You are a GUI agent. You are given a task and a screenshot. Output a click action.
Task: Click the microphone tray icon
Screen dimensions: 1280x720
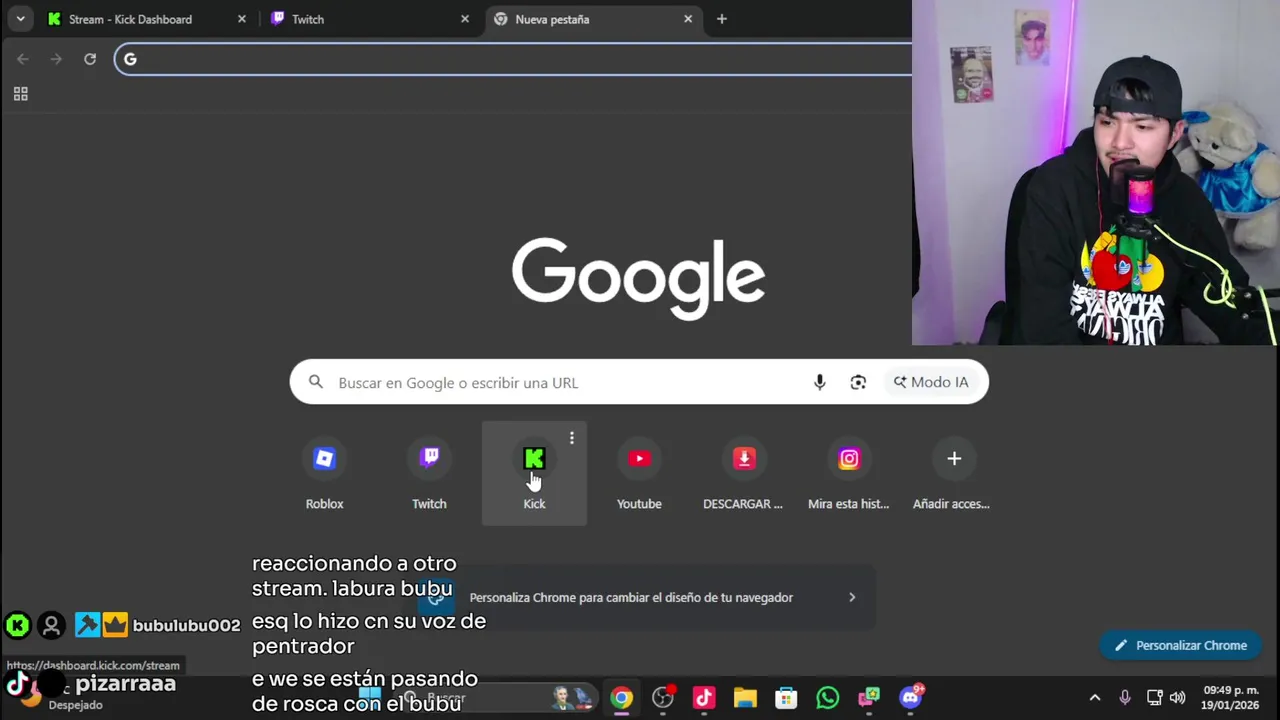pyautogui.click(x=1125, y=698)
